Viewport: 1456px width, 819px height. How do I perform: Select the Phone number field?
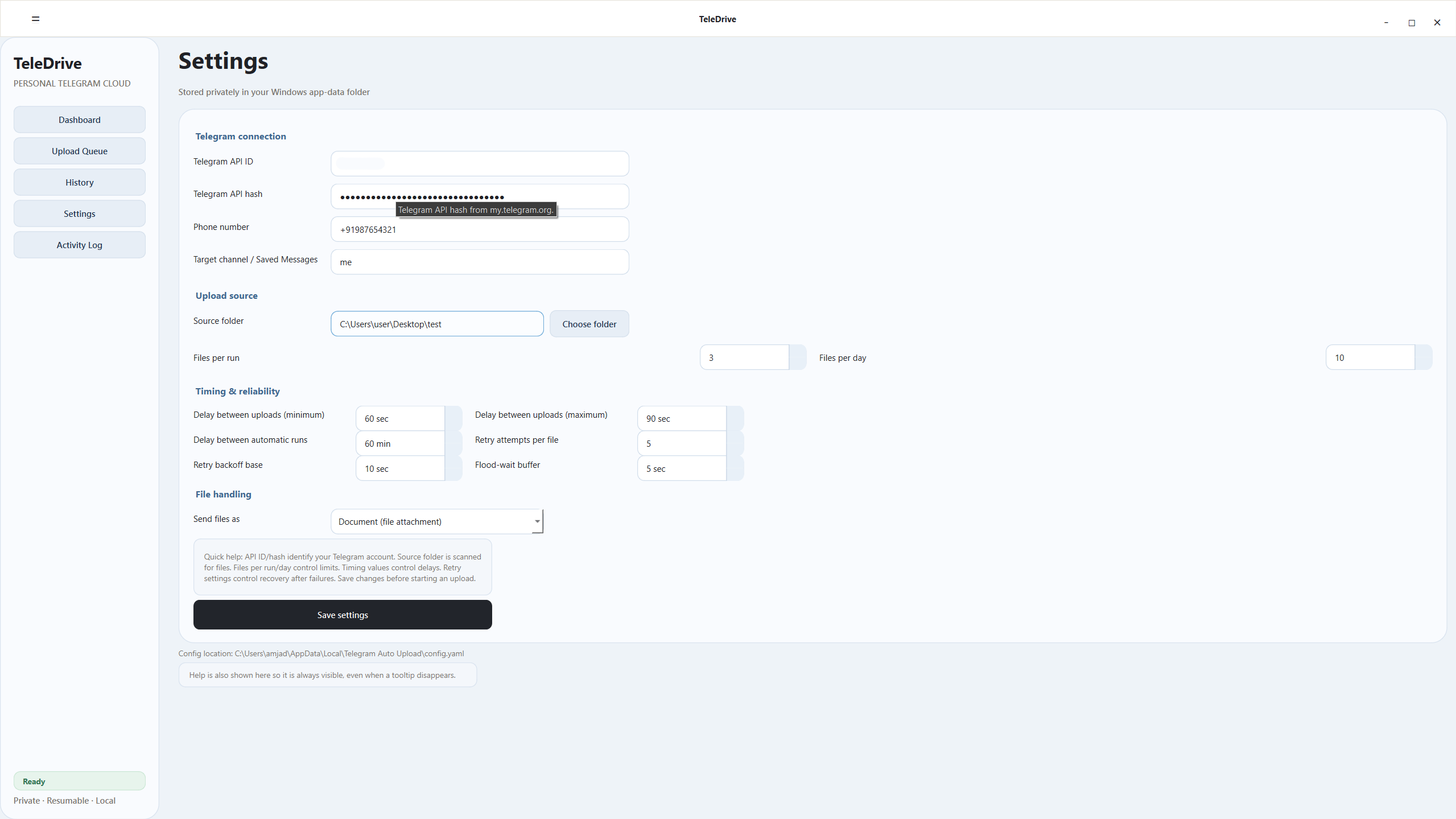click(480, 229)
